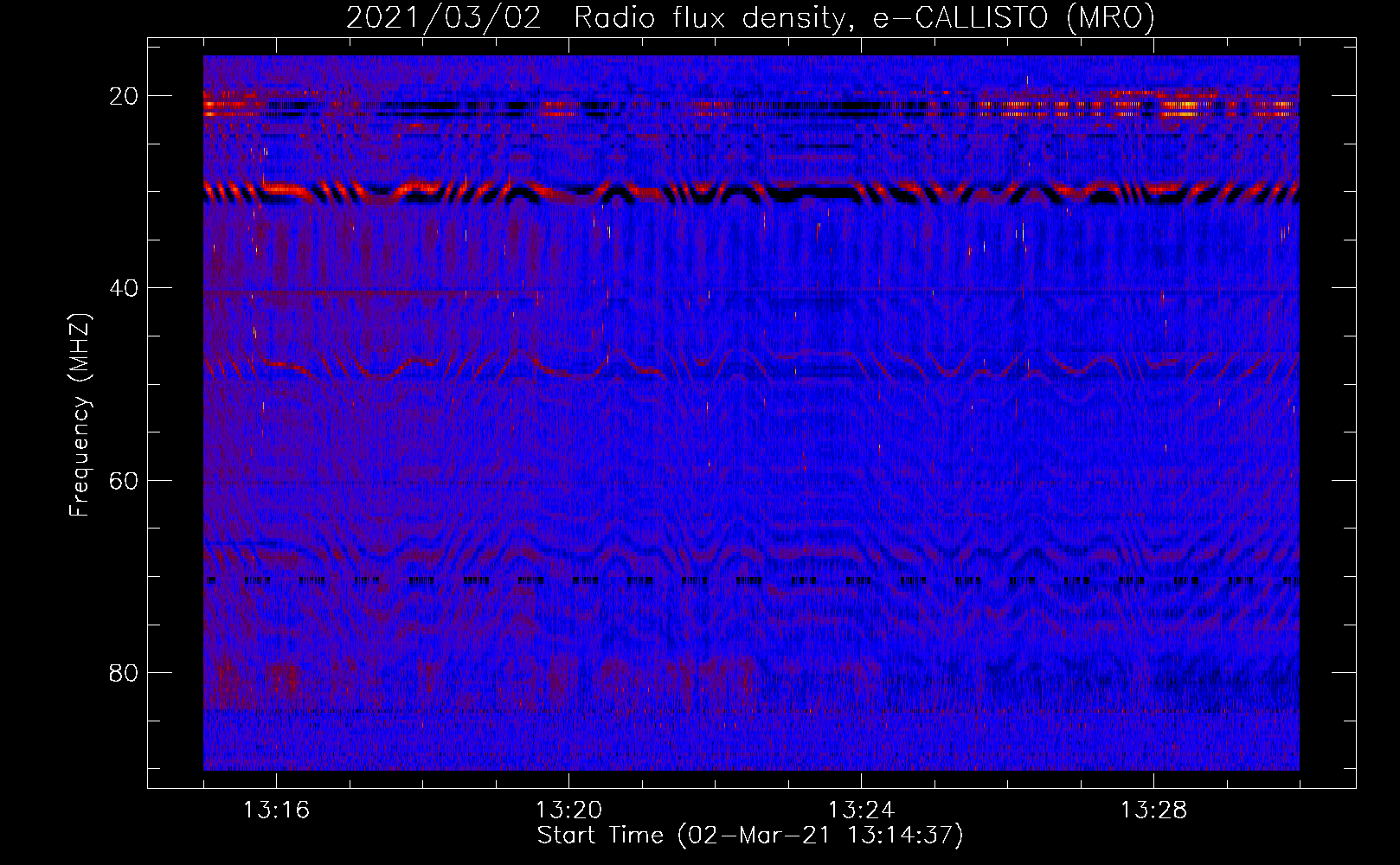Click the 'Start Time (02-Mar-21 13:14:37)' label

(x=750, y=836)
